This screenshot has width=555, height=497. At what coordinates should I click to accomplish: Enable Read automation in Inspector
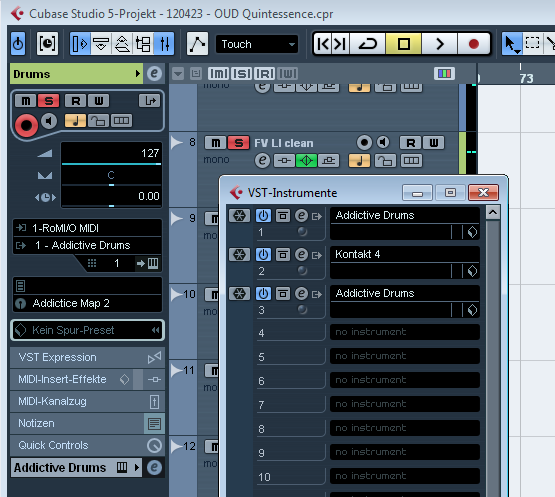pos(76,101)
